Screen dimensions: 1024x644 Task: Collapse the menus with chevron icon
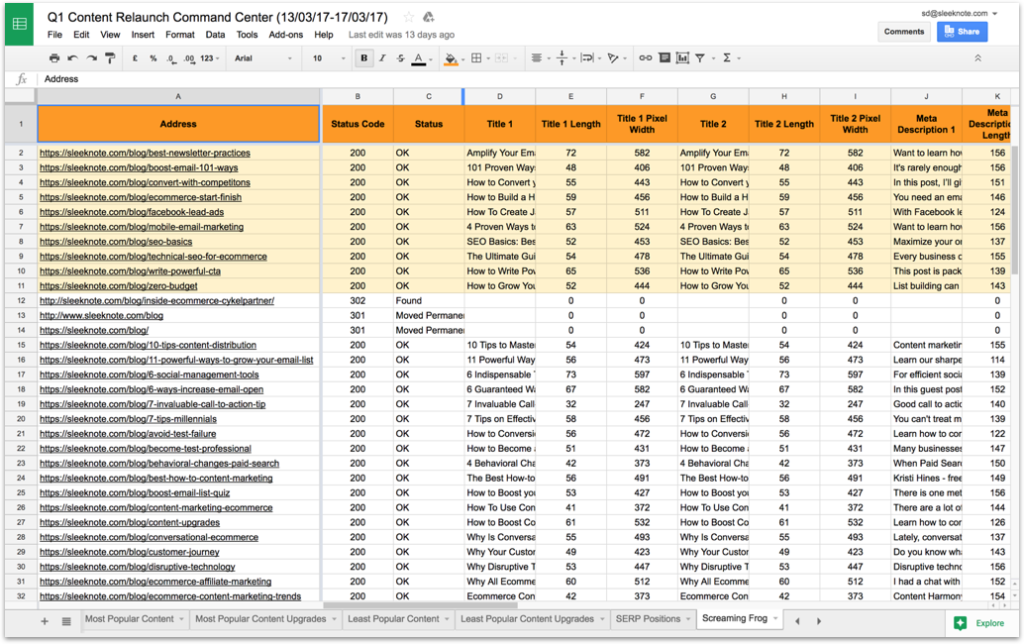pos(978,58)
